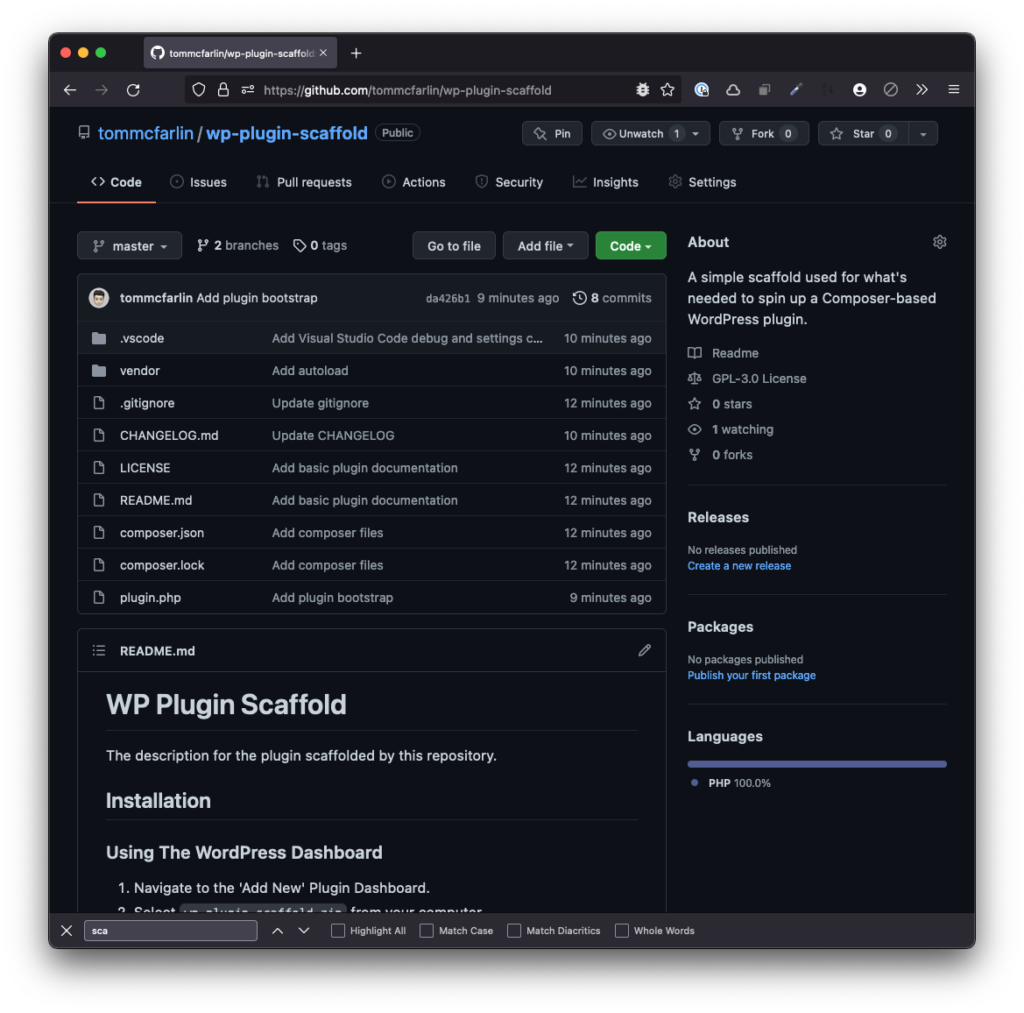Enable Match Diacritics checkbox
This screenshot has width=1024, height=1013.
pos(514,931)
